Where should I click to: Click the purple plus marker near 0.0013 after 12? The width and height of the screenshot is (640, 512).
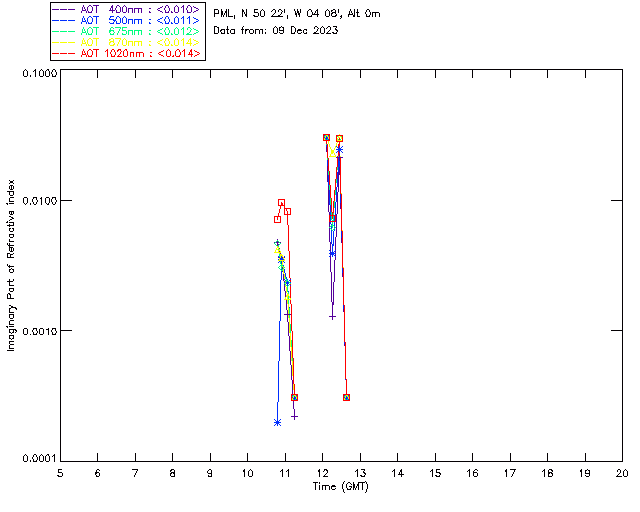pyautogui.click(x=332, y=317)
